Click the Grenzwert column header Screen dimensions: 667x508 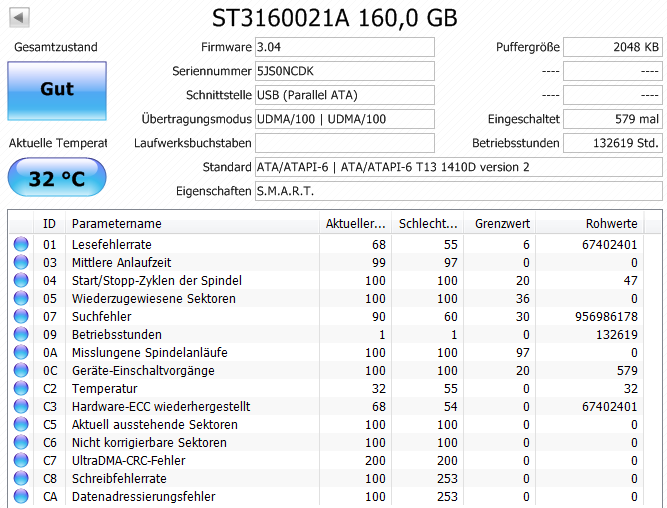[x=499, y=223]
